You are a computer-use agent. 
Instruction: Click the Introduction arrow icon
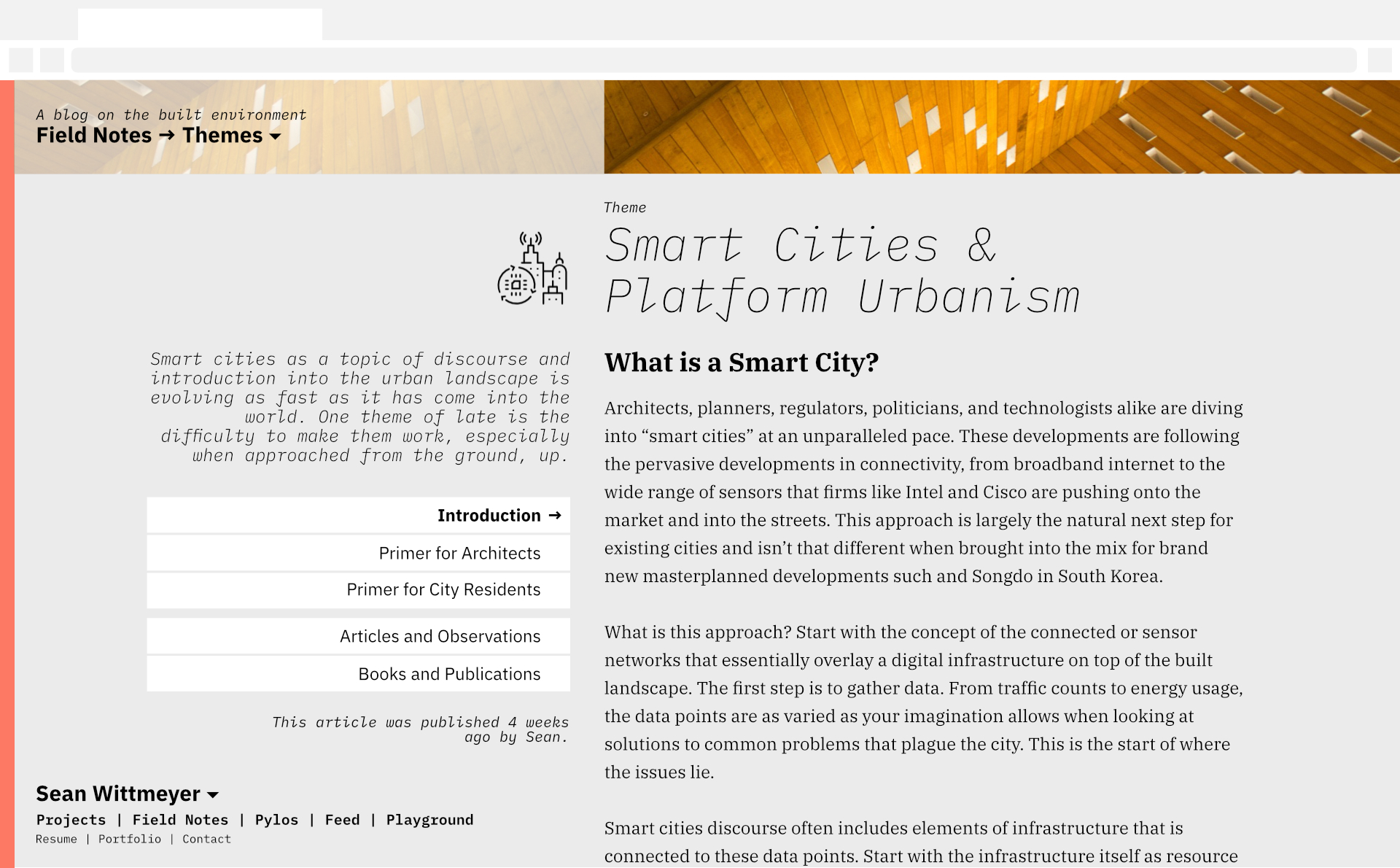click(555, 516)
